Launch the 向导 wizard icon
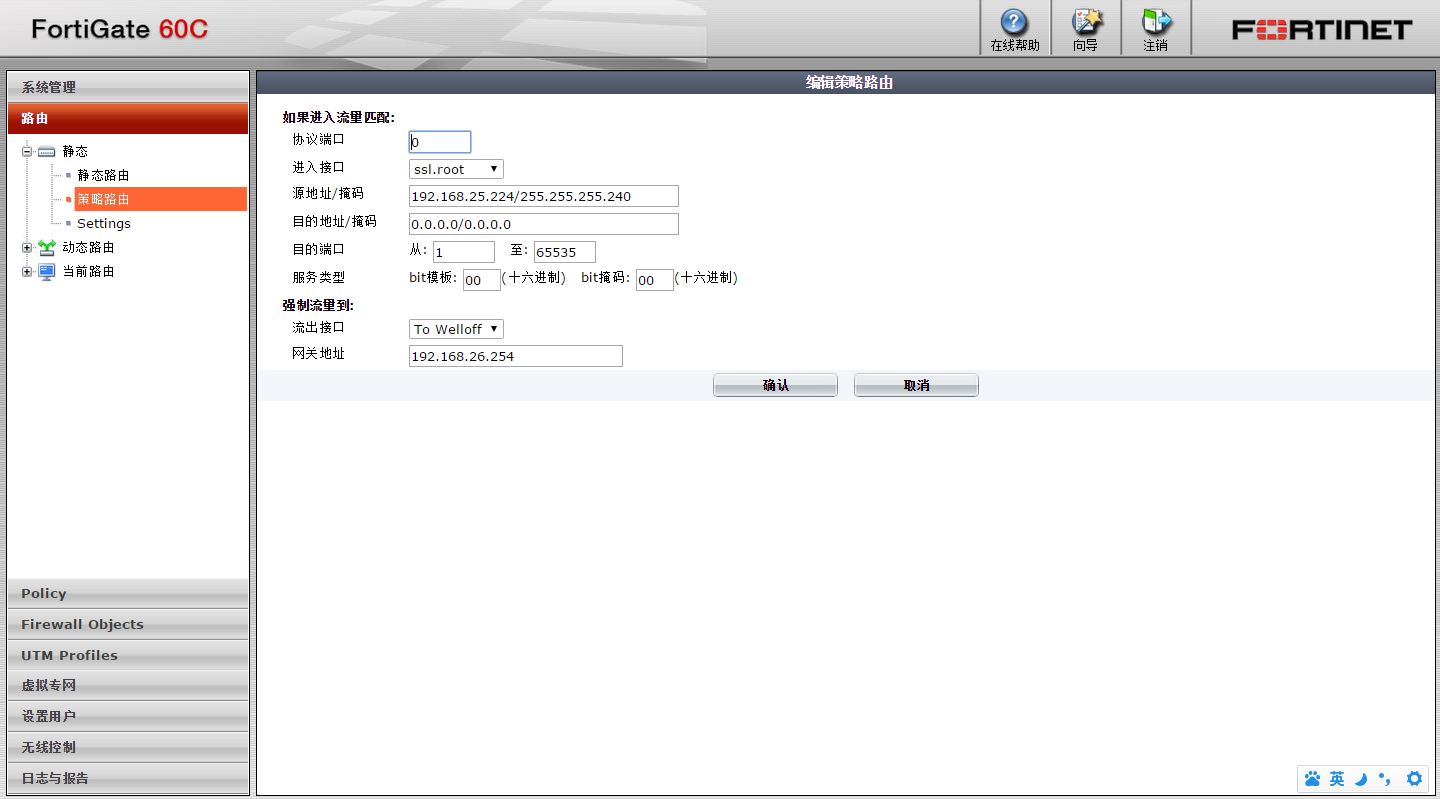 1085,22
